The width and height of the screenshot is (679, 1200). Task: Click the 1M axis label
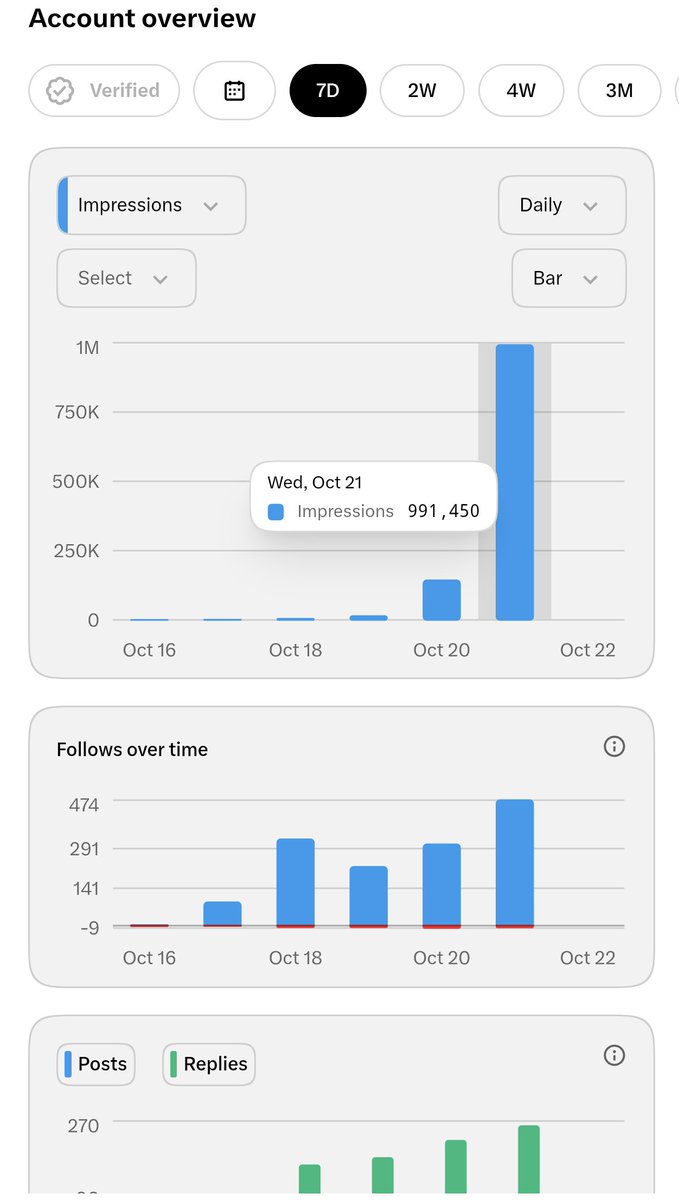pos(87,348)
